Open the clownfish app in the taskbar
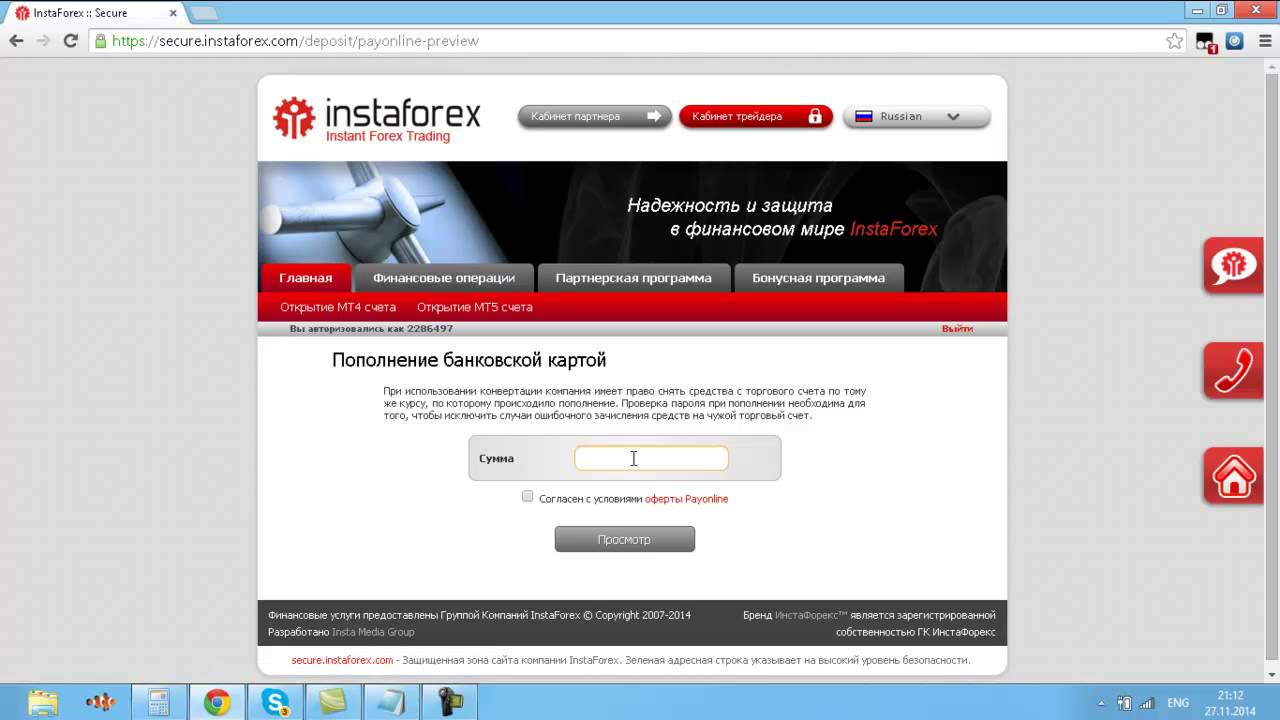The width and height of the screenshot is (1280, 720). (101, 703)
